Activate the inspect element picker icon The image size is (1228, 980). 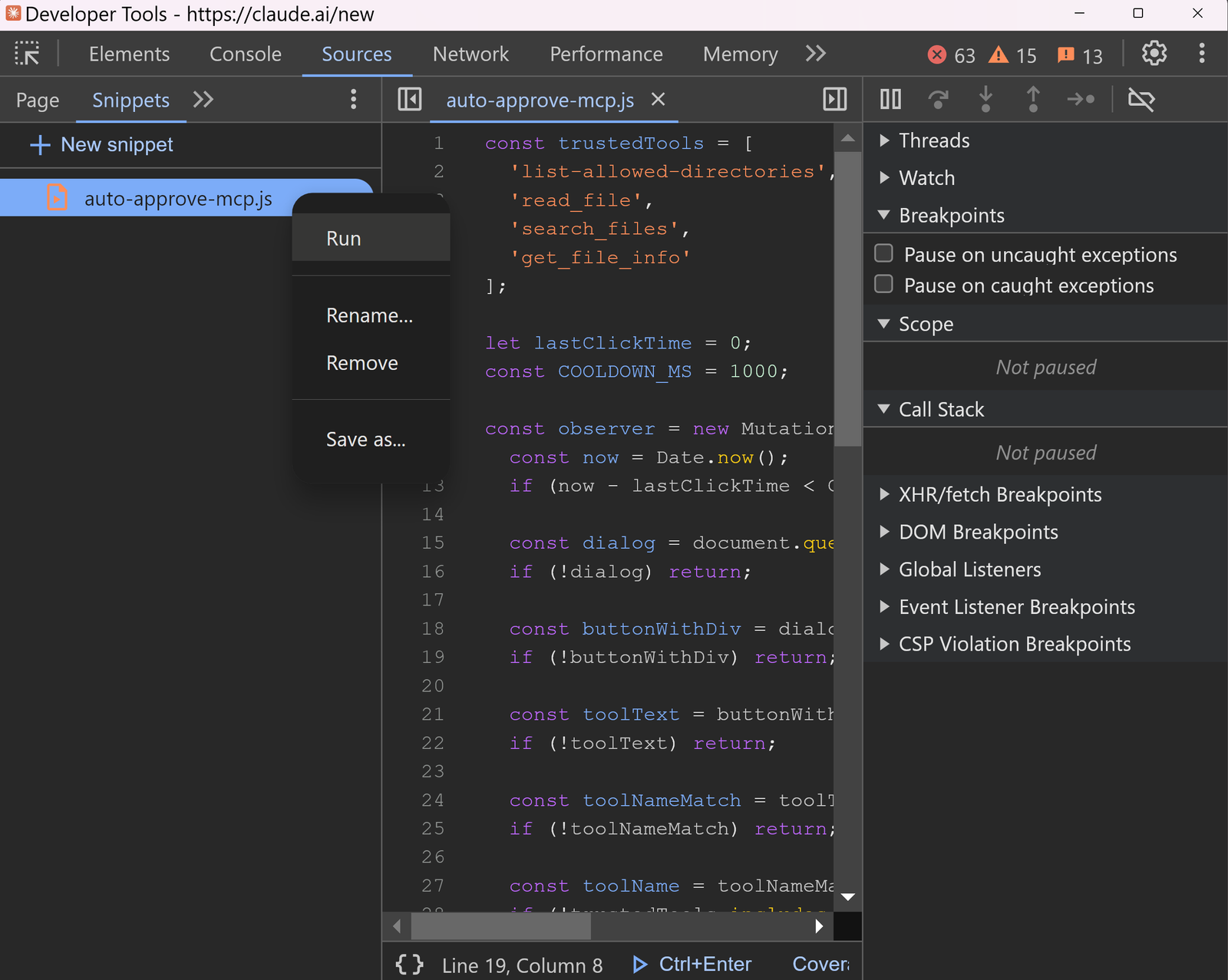click(x=27, y=54)
